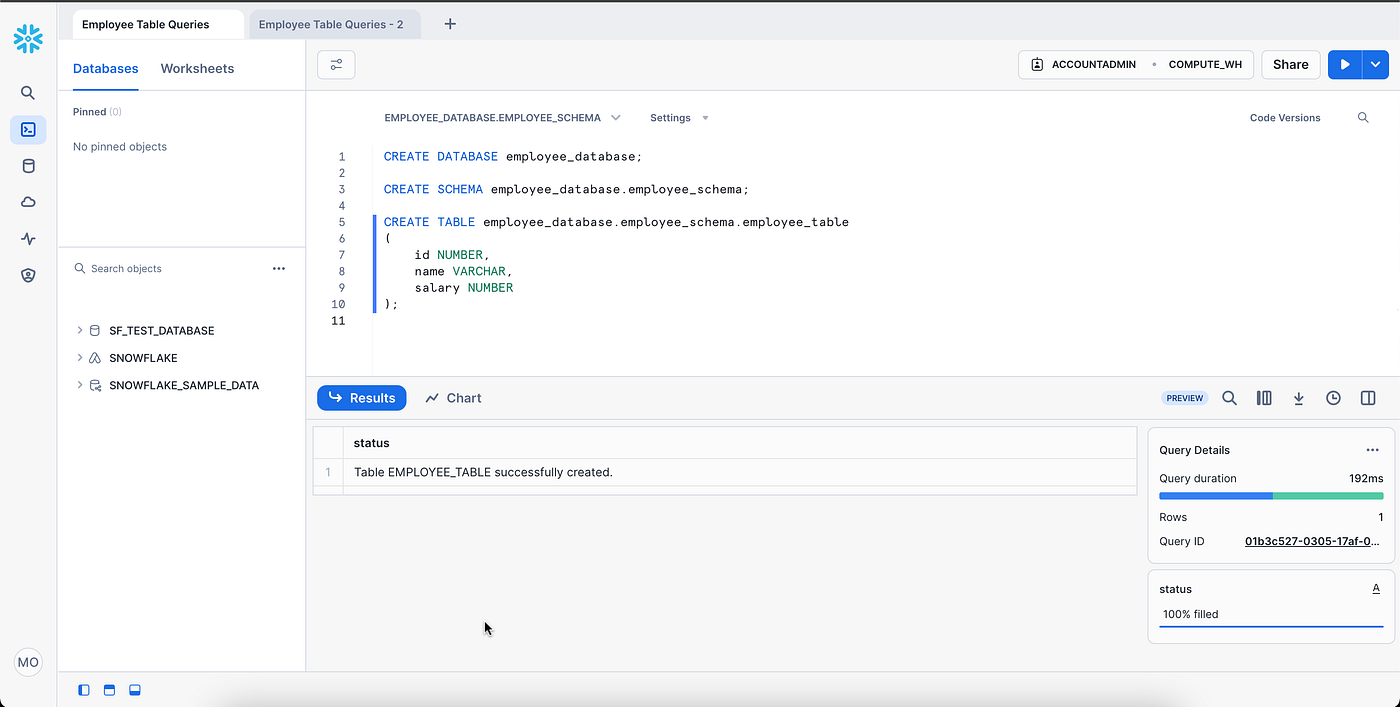Image resolution: width=1400 pixels, height=707 pixels.
Task: Open query history clock icon
Action: [x=1333, y=398]
